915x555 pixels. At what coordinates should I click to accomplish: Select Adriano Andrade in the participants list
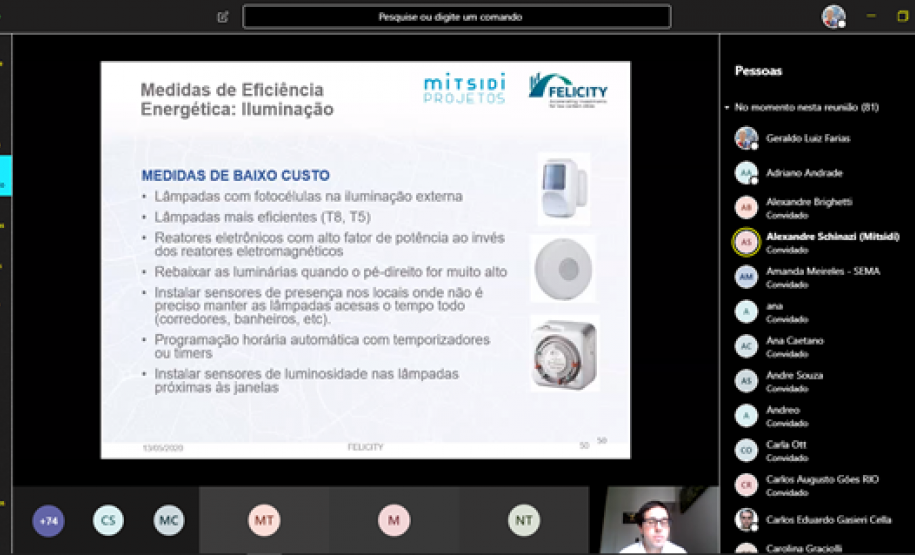point(803,173)
